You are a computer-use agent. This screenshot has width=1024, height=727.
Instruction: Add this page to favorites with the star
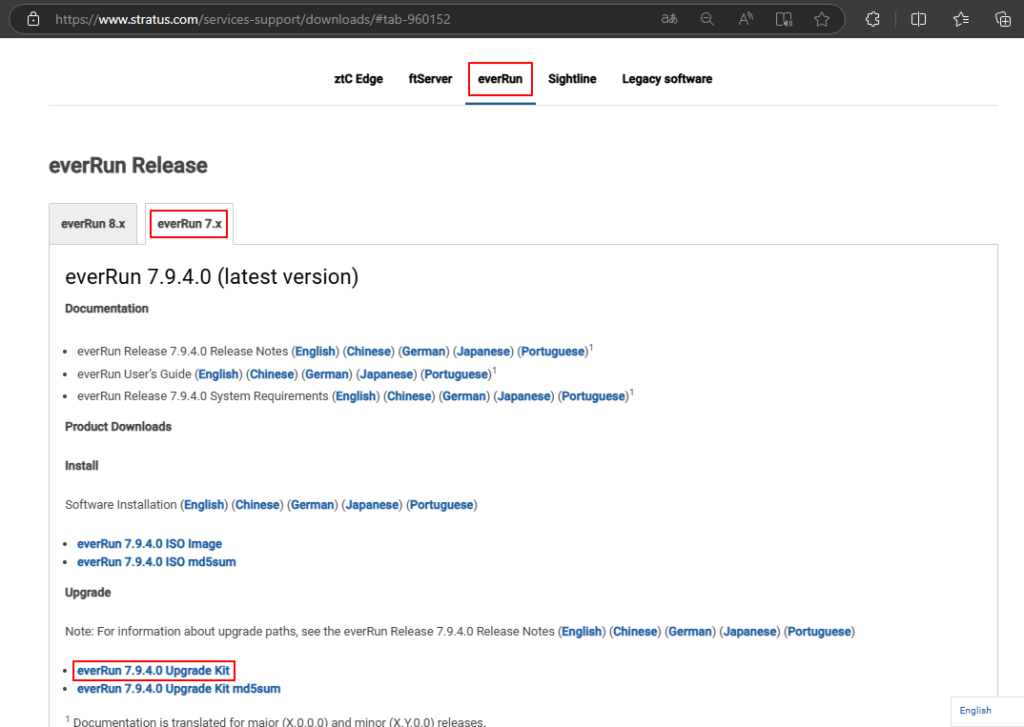[822, 19]
